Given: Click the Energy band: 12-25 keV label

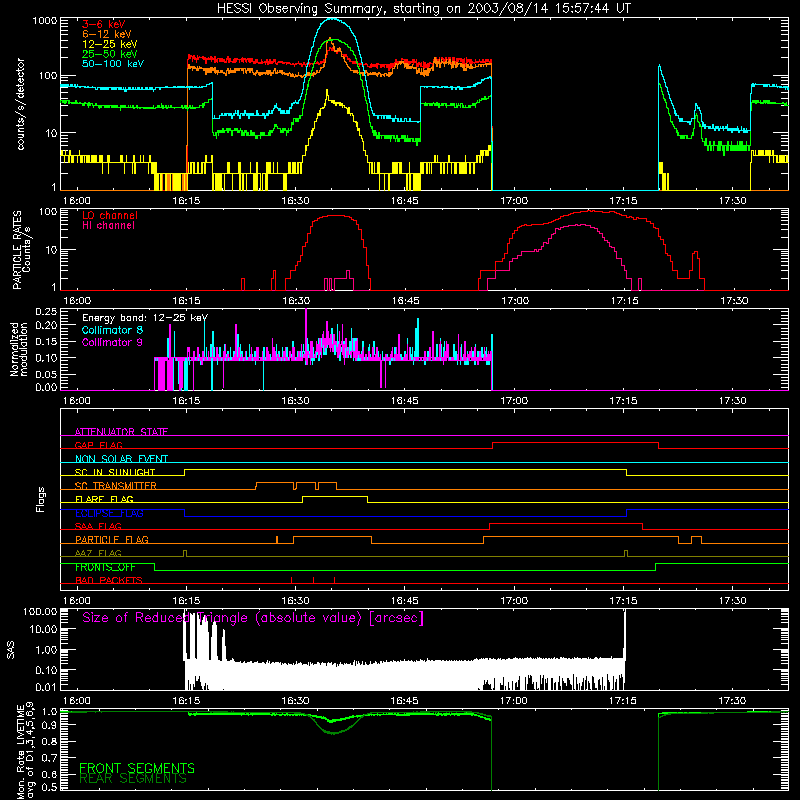Looking at the screenshot, I should (145, 318).
